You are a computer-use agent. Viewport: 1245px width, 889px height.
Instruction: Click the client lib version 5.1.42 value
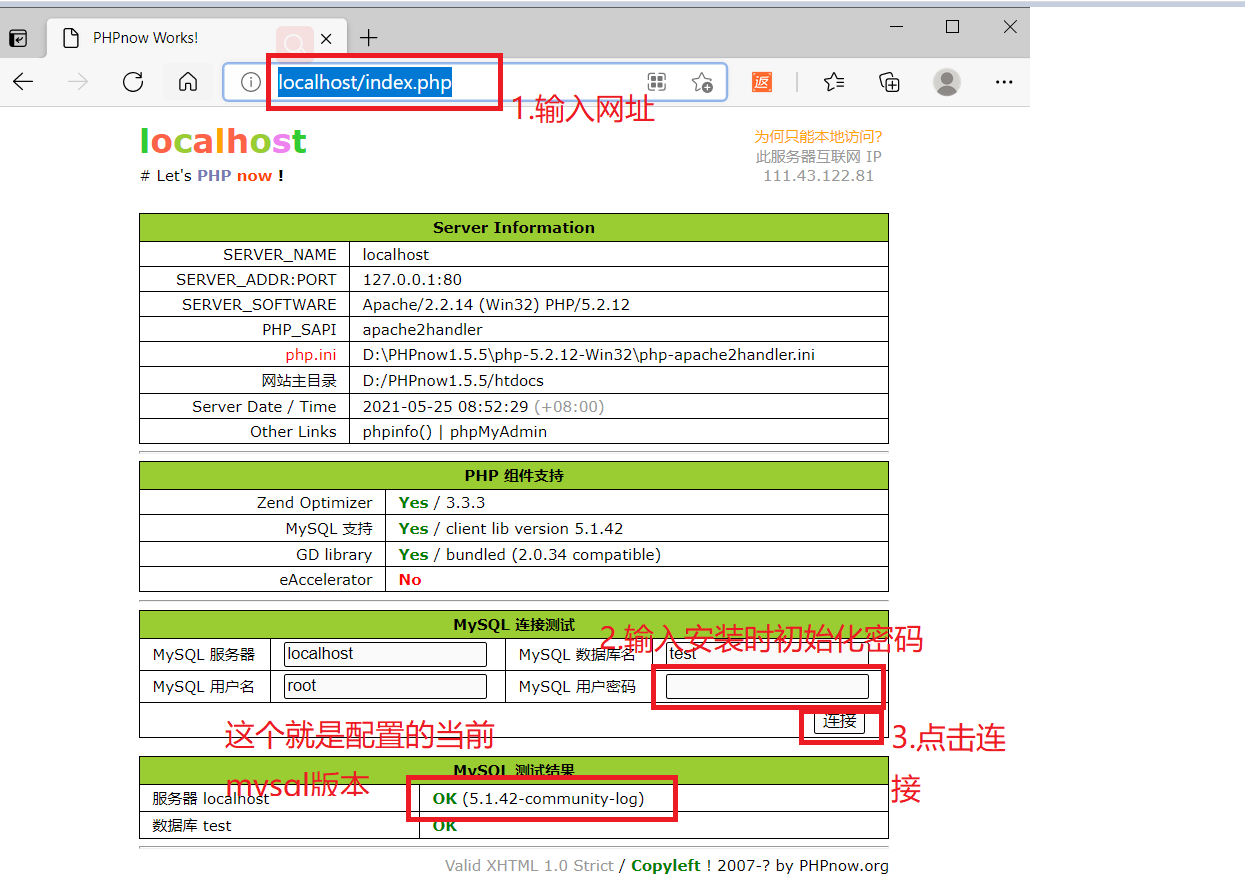click(x=534, y=528)
